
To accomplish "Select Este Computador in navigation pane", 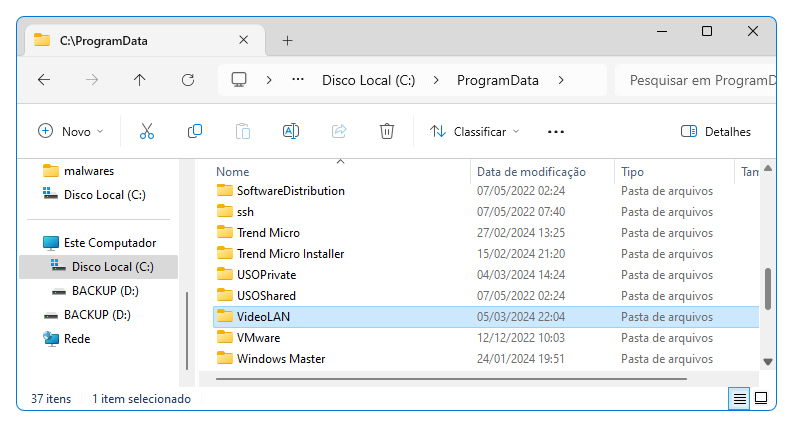I will pos(110,243).
